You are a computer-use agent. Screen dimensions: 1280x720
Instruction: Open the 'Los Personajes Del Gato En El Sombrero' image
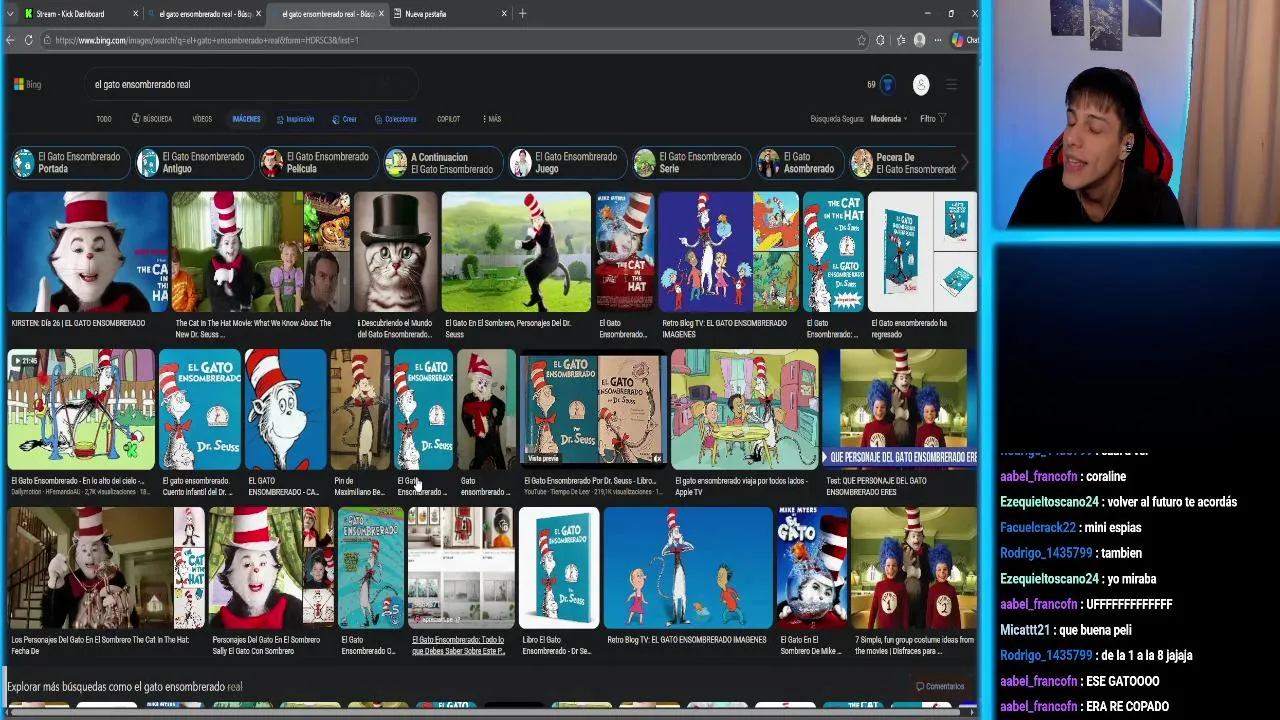(x=106, y=568)
